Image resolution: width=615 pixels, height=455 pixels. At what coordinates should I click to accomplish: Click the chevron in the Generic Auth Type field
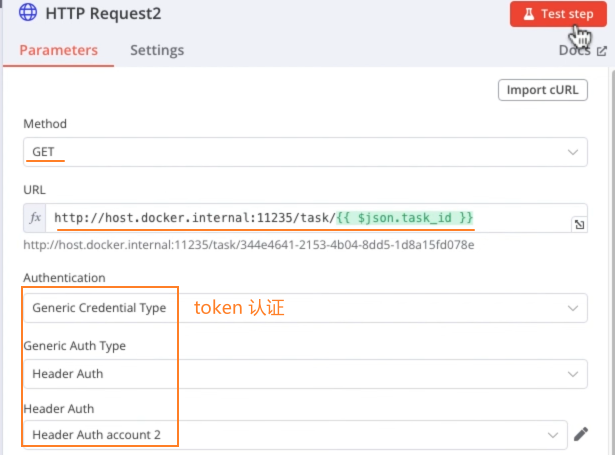click(573, 373)
